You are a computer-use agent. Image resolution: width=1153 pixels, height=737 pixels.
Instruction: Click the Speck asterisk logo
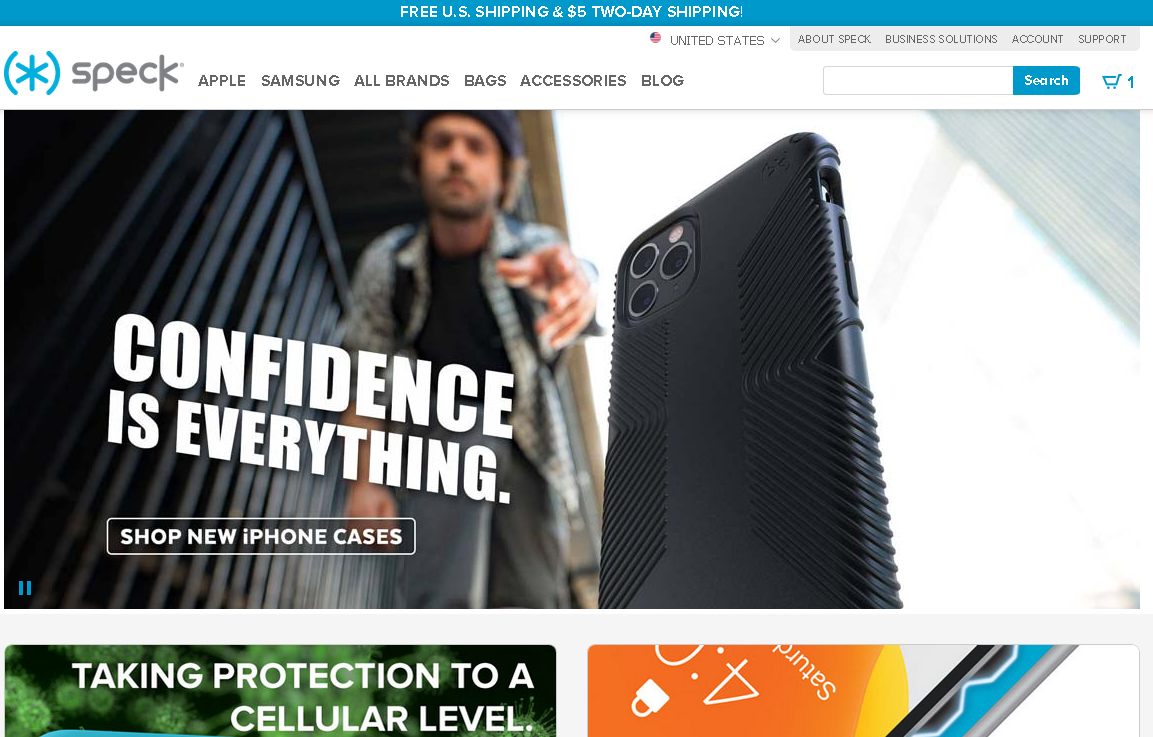tap(32, 73)
